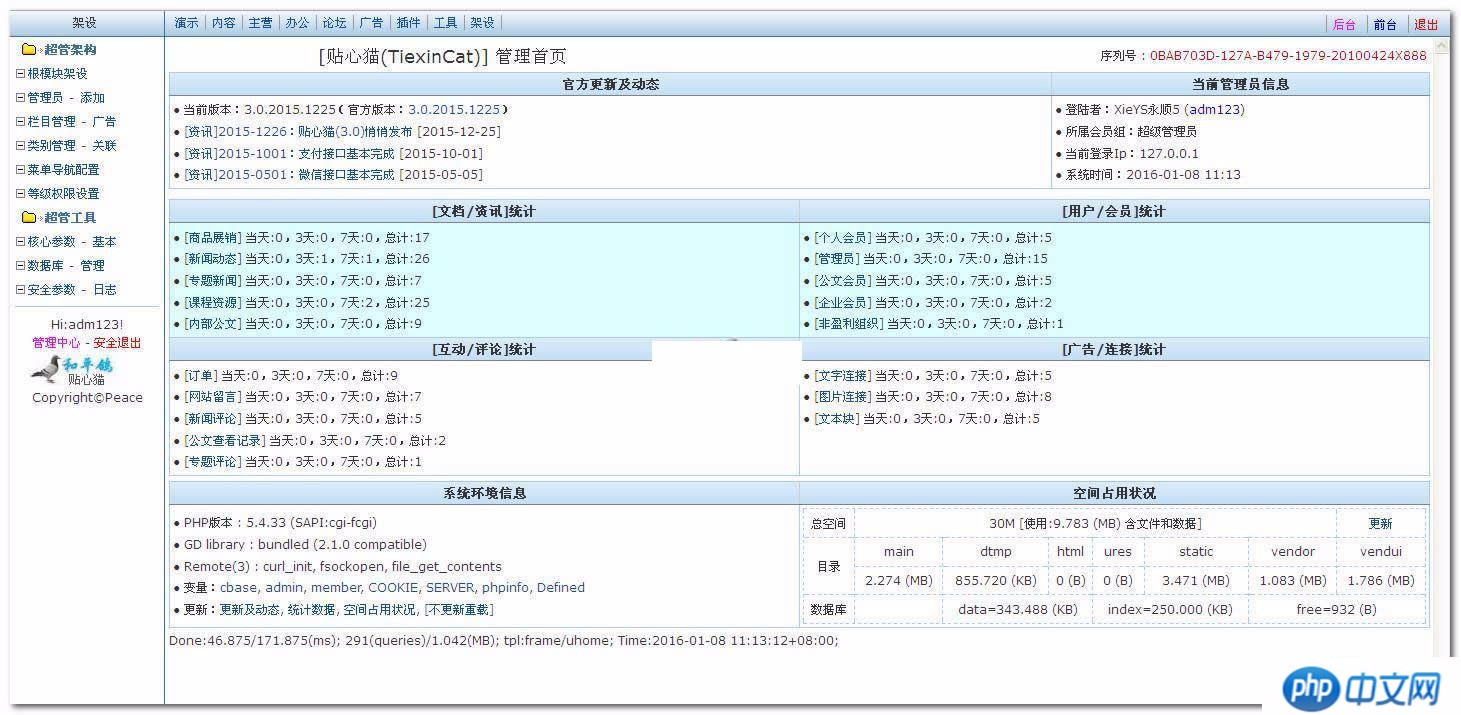Click 退出 in the top-right corner
Image resolution: width=1461 pixels, height=715 pixels.
pyautogui.click(x=1426, y=25)
